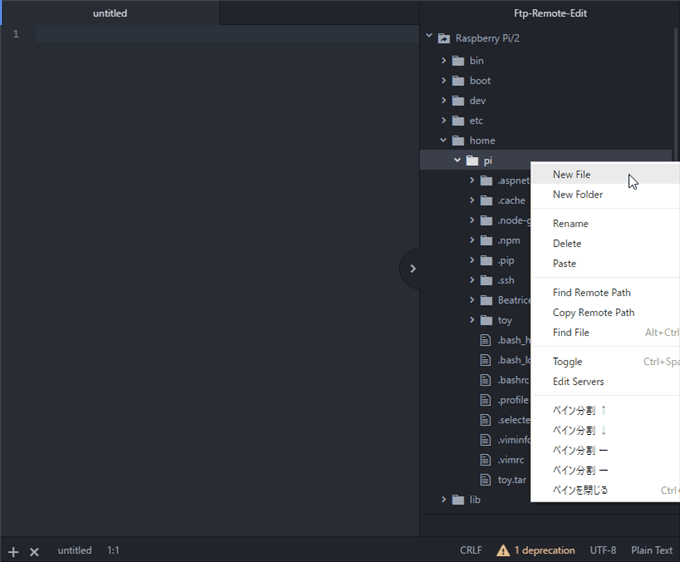Expand the lib folder chevron

click(x=443, y=499)
